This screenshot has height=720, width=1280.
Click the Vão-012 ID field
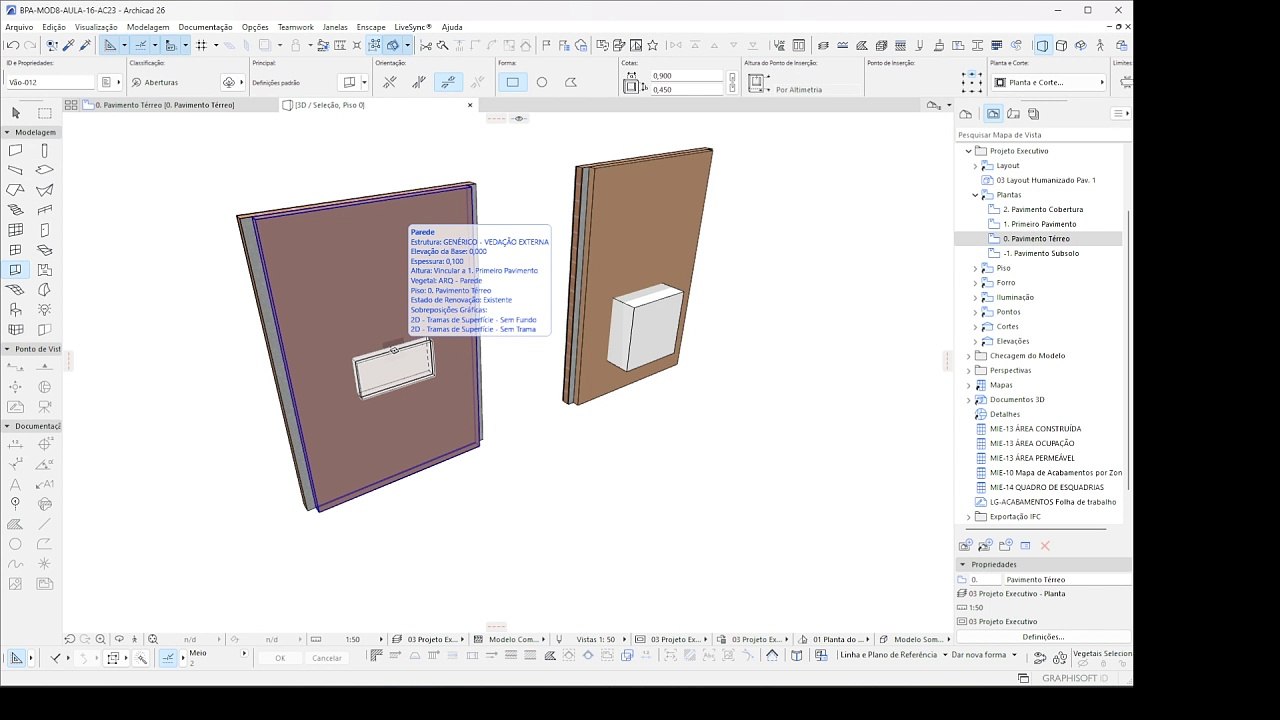[51, 82]
